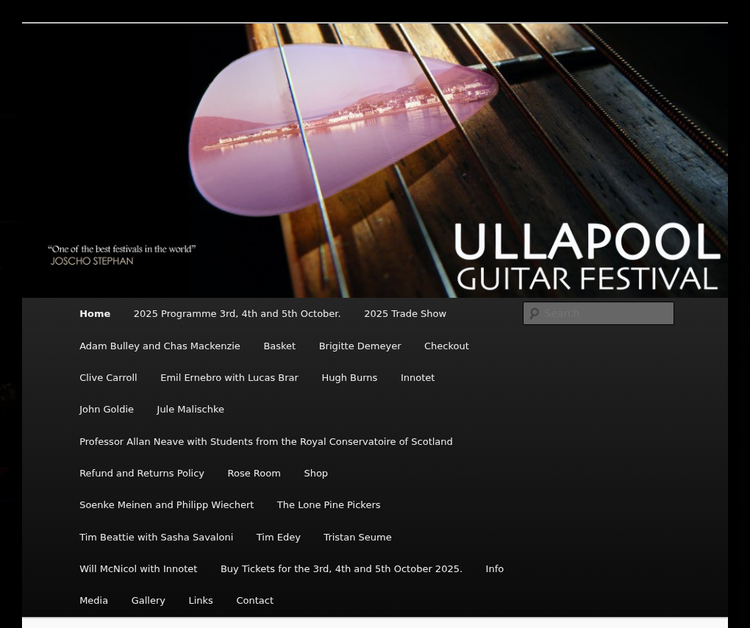Open the Clive Carroll artist page

pyautogui.click(x=108, y=378)
